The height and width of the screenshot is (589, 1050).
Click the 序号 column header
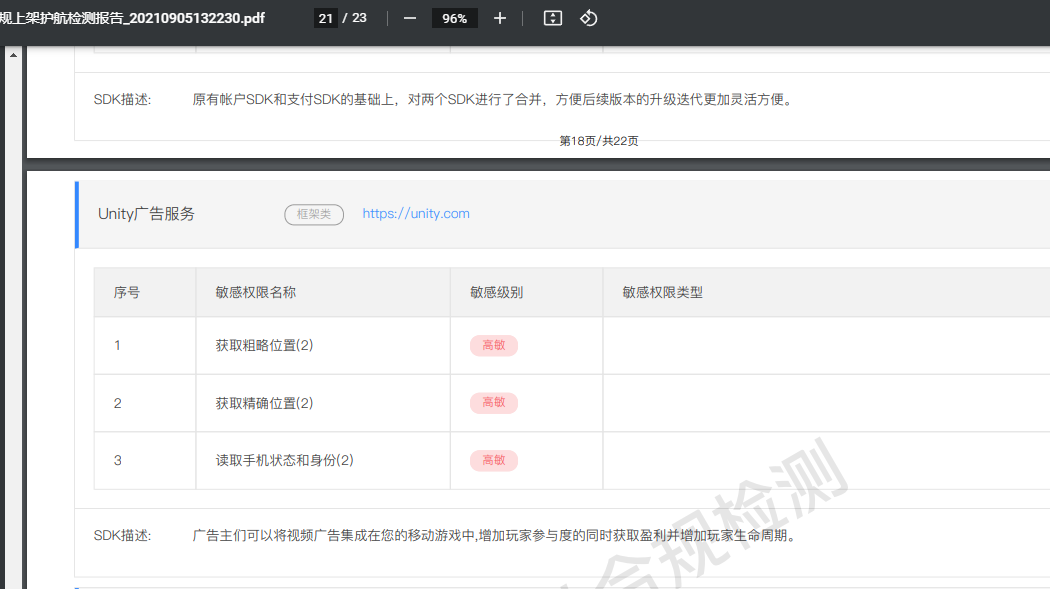coord(127,292)
